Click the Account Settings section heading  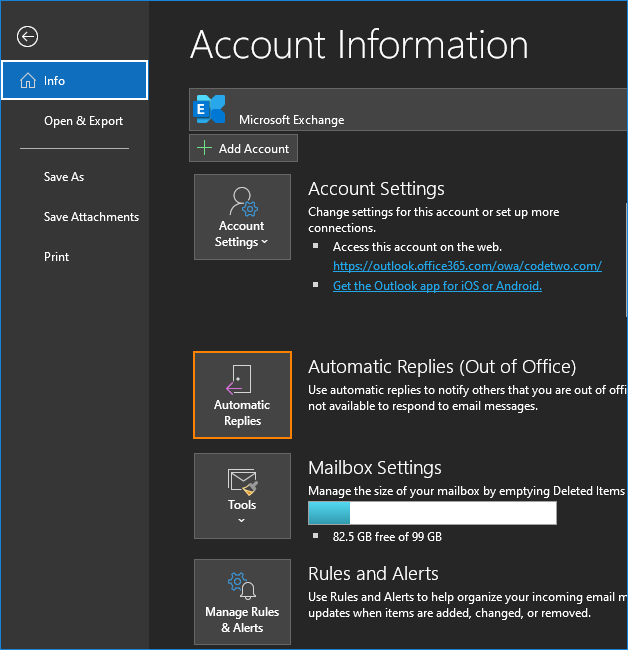(376, 189)
